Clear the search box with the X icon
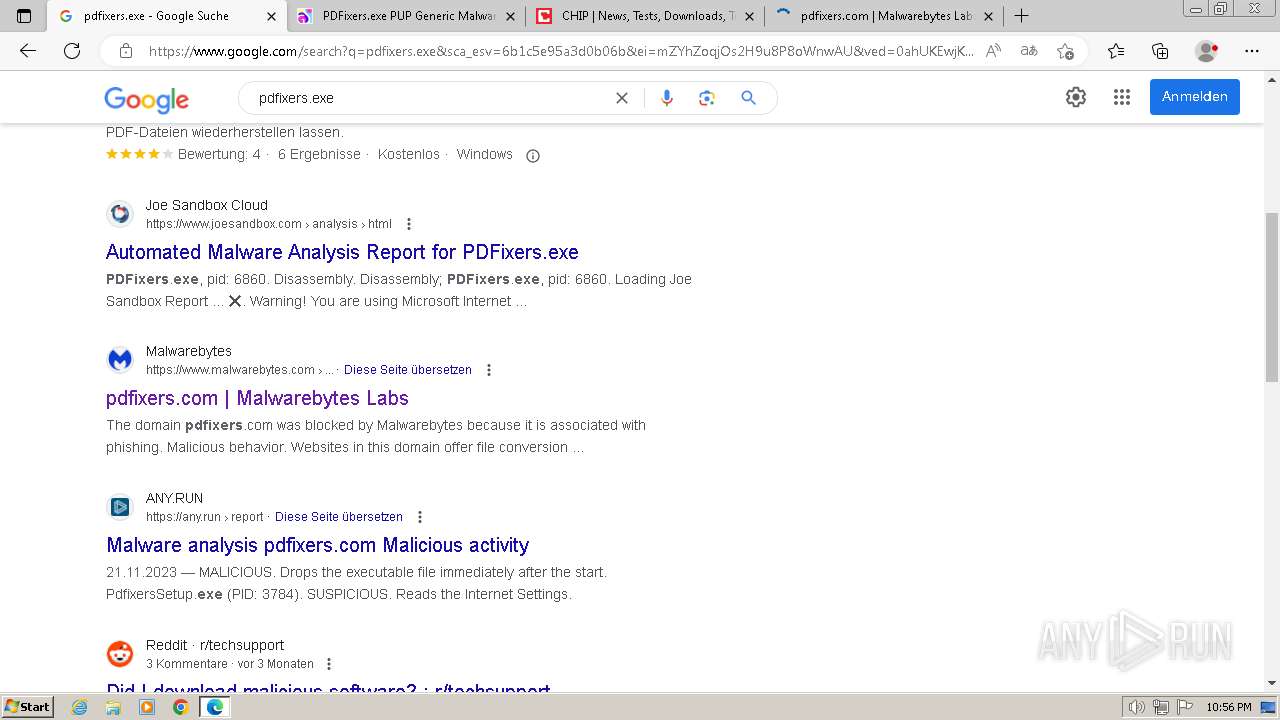This screenshot has width=1280, height=720. (x=622, y=98)
